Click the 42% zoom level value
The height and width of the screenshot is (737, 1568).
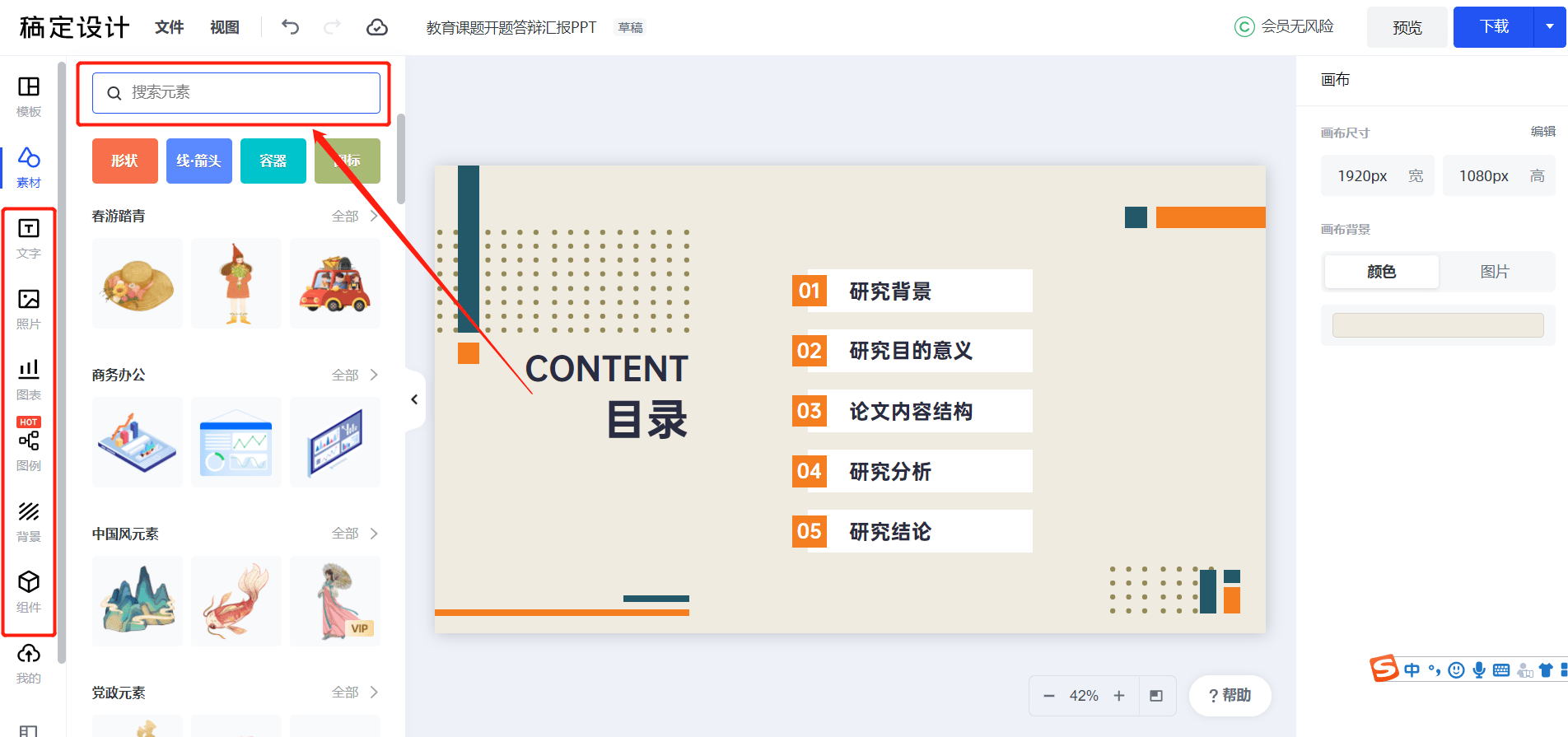pyautogui.click(x=1084, y=696)
